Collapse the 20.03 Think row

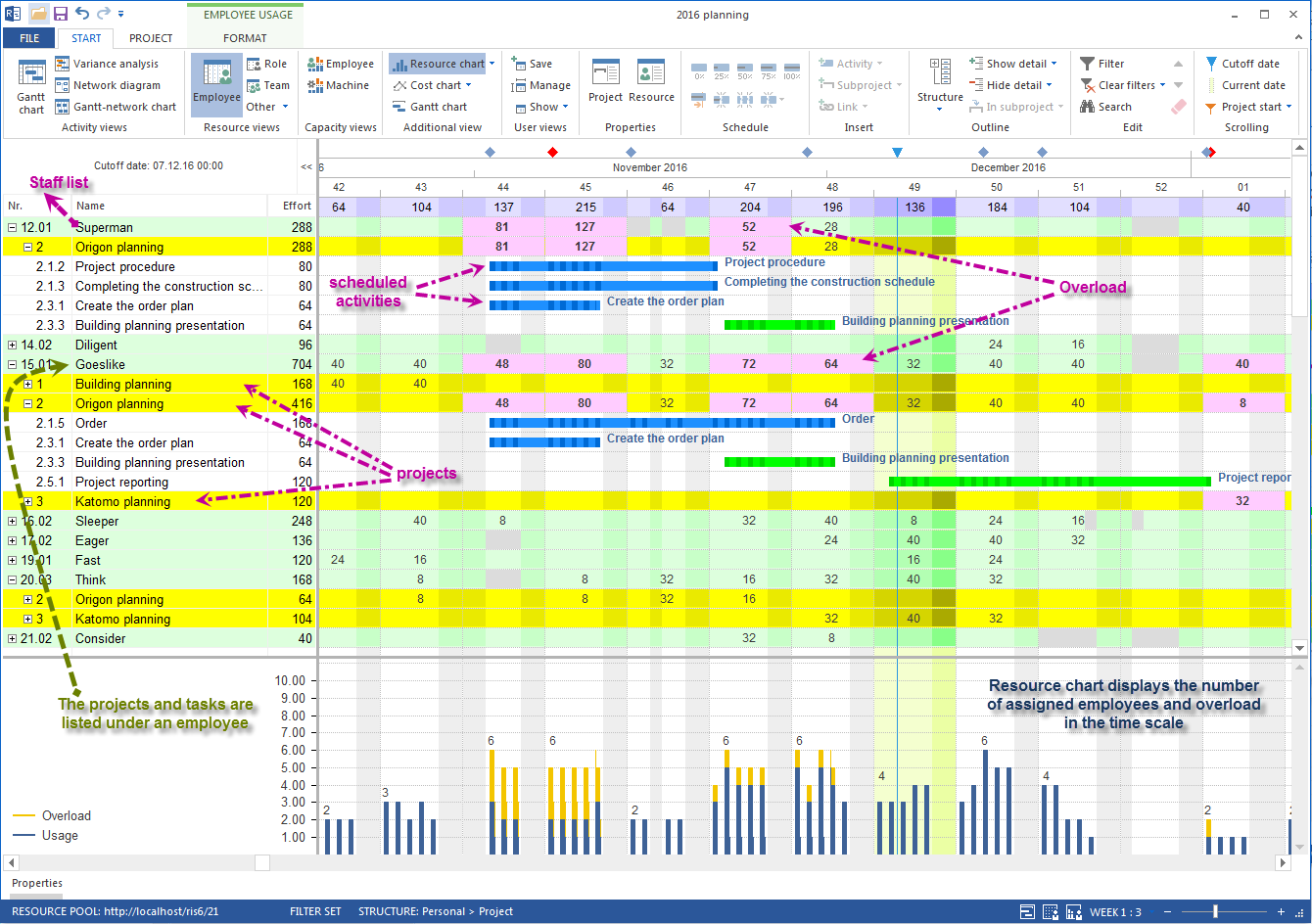tap(13, 579)
